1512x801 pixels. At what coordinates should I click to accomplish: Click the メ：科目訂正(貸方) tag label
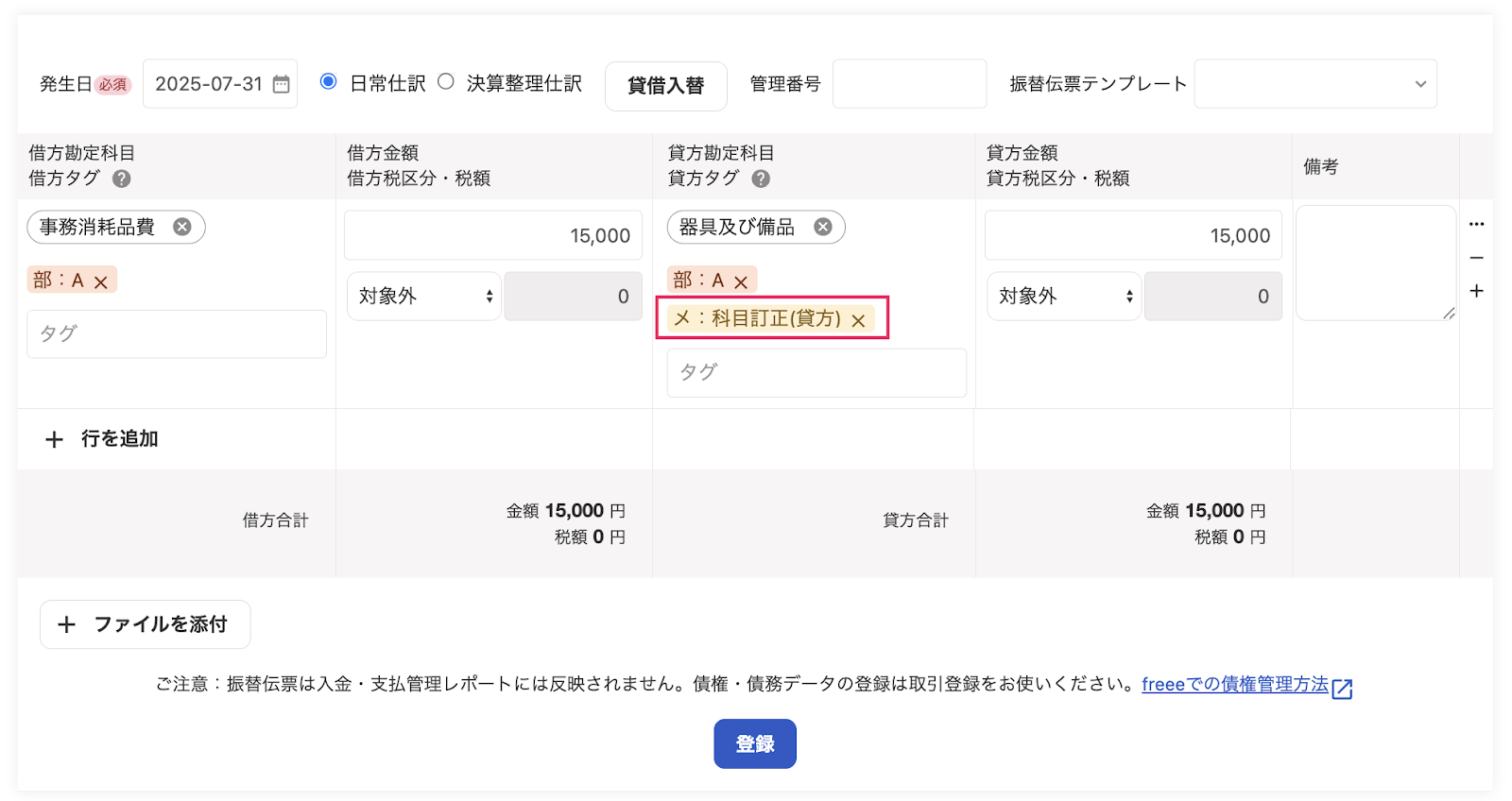tap(757, 319)
